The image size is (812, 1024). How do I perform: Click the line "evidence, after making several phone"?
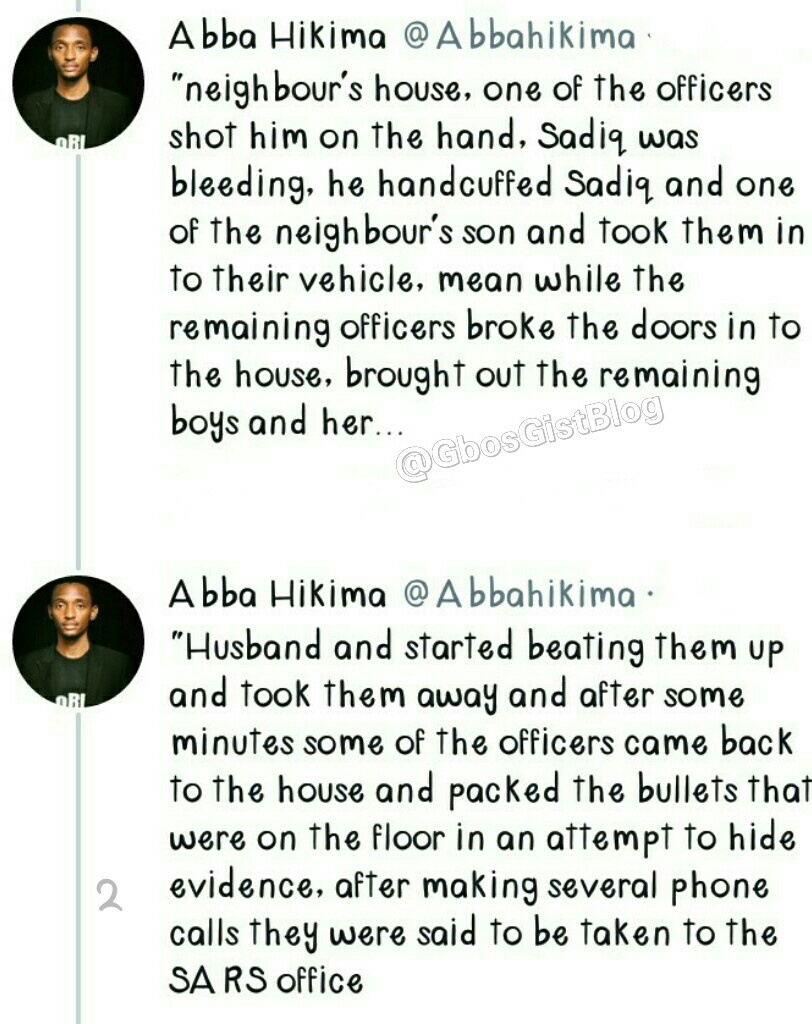click(468, 887)
